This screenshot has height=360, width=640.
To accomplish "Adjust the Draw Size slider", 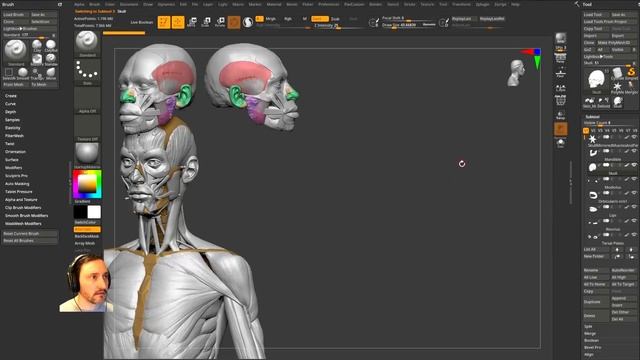I will [x=408, y=25].
